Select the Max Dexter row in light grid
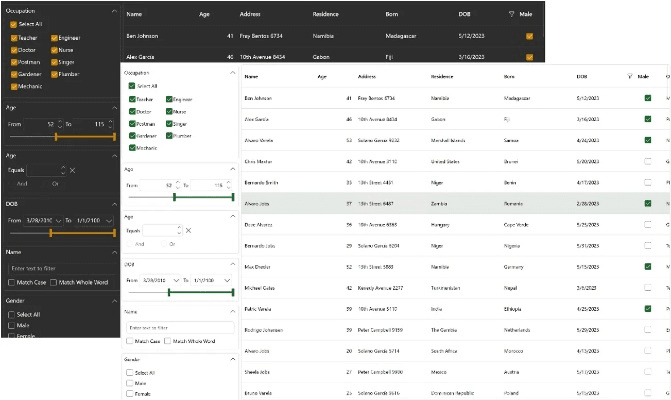Image resolution: width=671 pixels, height=400 pixels. pos(400,266)
